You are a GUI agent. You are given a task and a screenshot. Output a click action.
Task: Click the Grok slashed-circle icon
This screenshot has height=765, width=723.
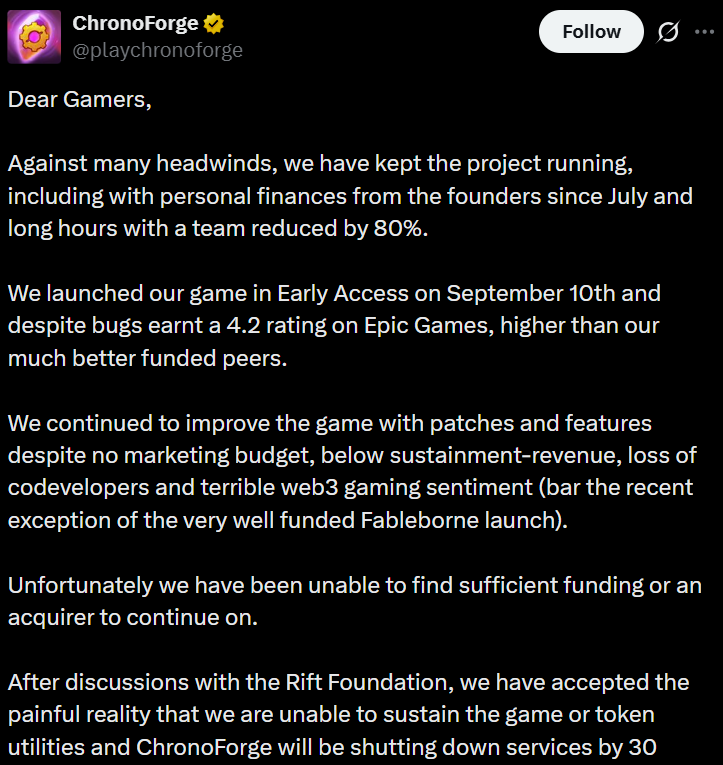(667, 32)
